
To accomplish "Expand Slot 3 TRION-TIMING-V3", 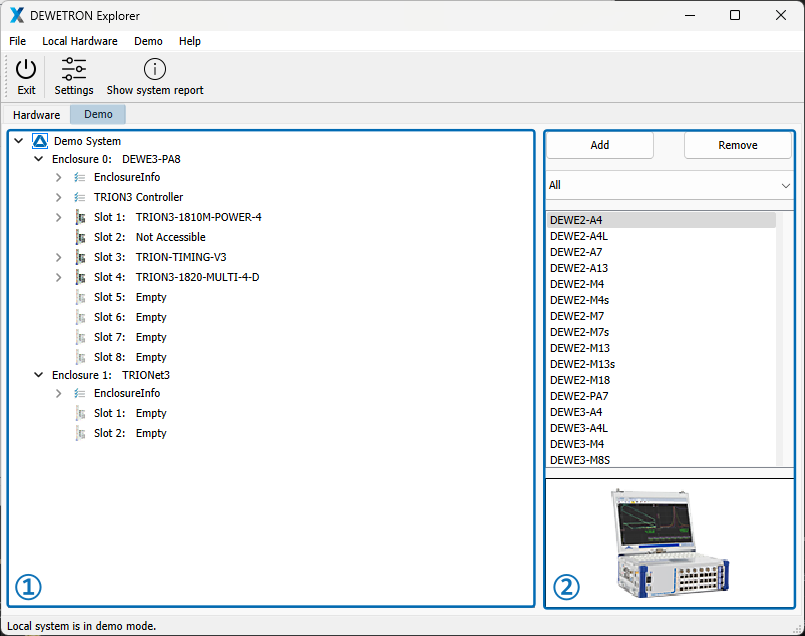I will coord(59,257).
